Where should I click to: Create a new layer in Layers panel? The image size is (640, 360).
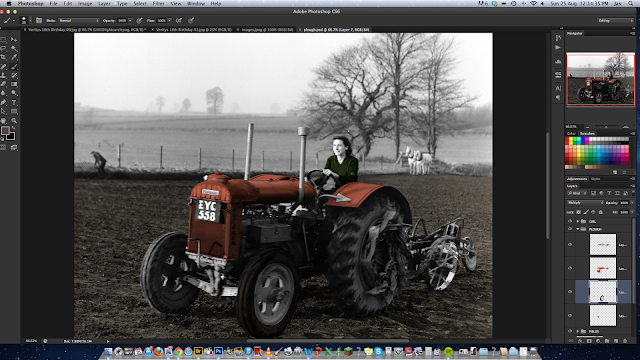point(616,341)
